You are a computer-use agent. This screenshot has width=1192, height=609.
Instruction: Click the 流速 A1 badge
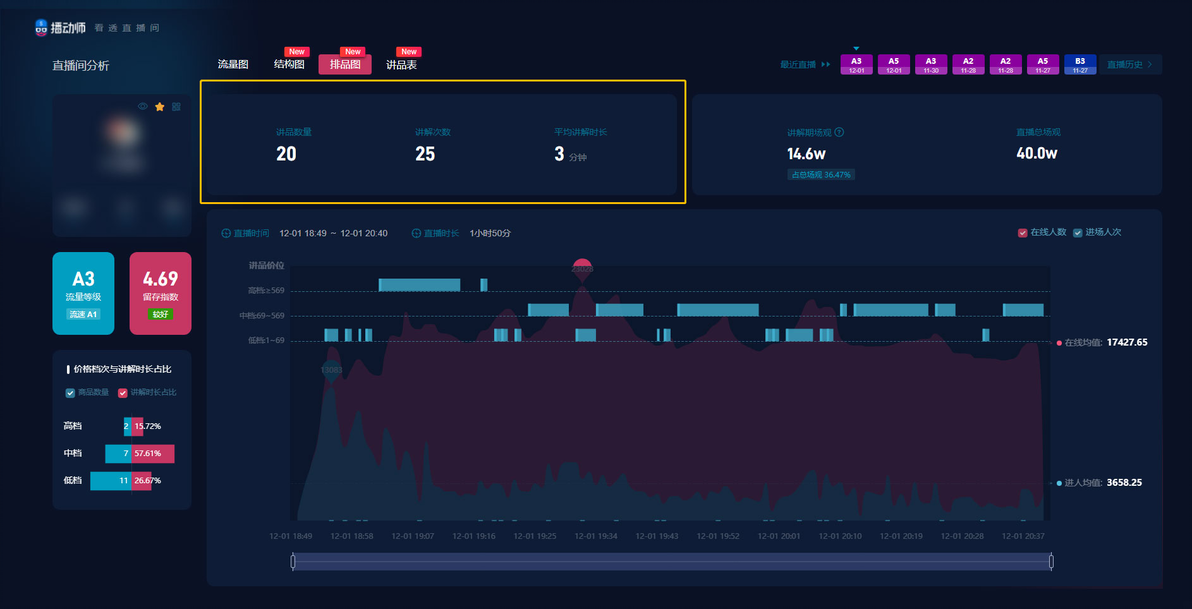pyautogui.click(x=84, y=314)
